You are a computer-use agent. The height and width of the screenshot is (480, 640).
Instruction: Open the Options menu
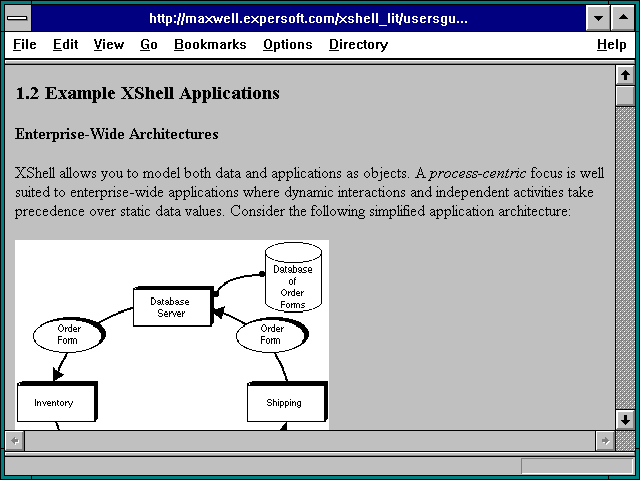[287, 44]
